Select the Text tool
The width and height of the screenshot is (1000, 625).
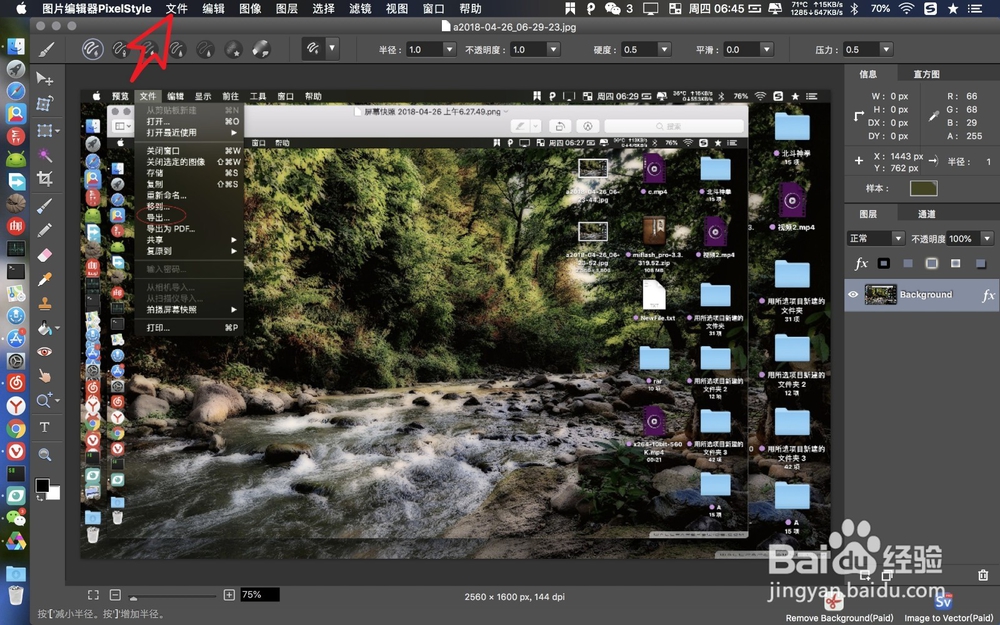pos(46,427)
